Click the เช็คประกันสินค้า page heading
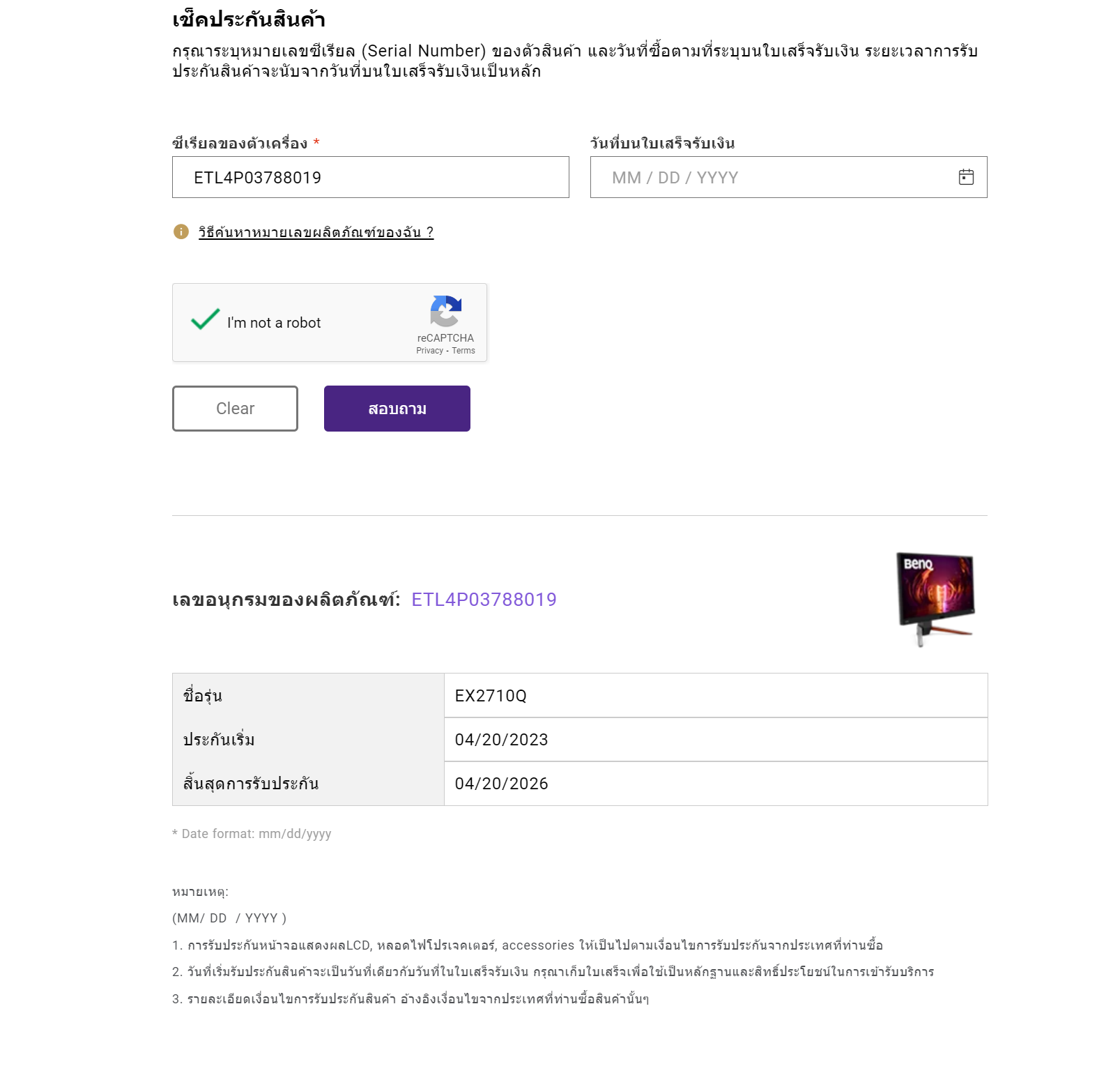 (249, 19)
